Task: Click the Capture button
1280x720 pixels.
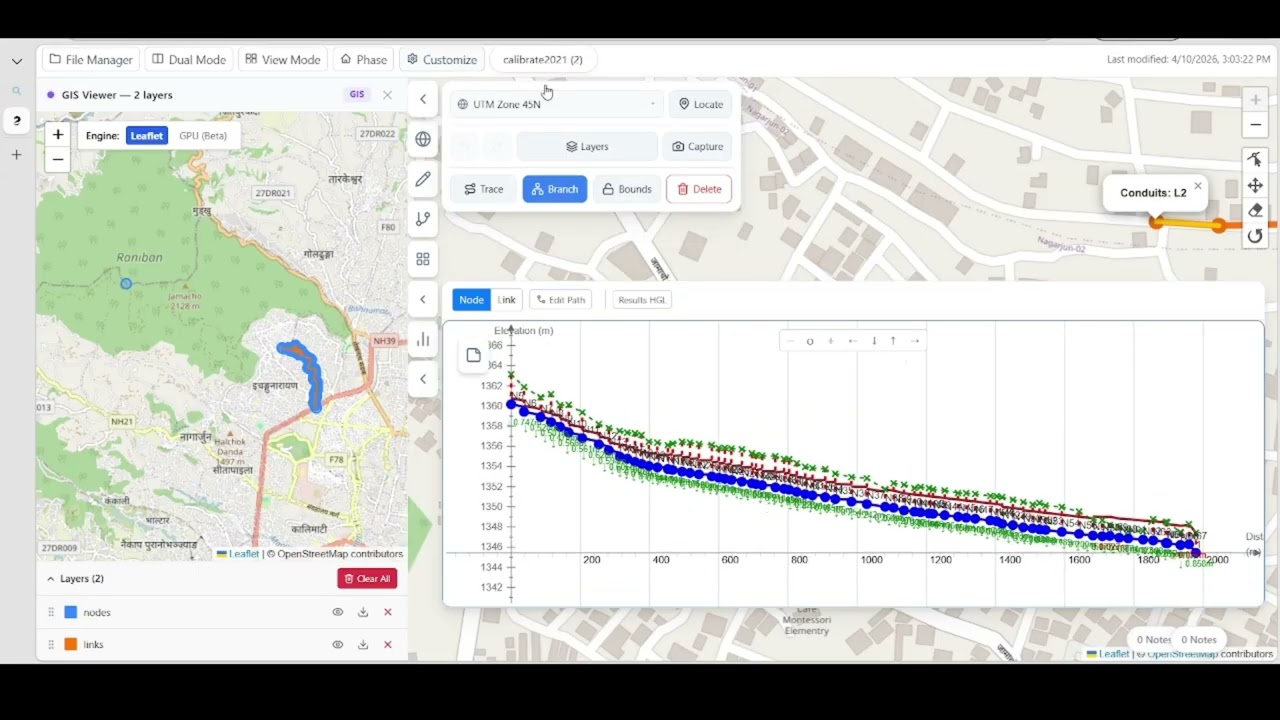Action: (x=698, y=147)
